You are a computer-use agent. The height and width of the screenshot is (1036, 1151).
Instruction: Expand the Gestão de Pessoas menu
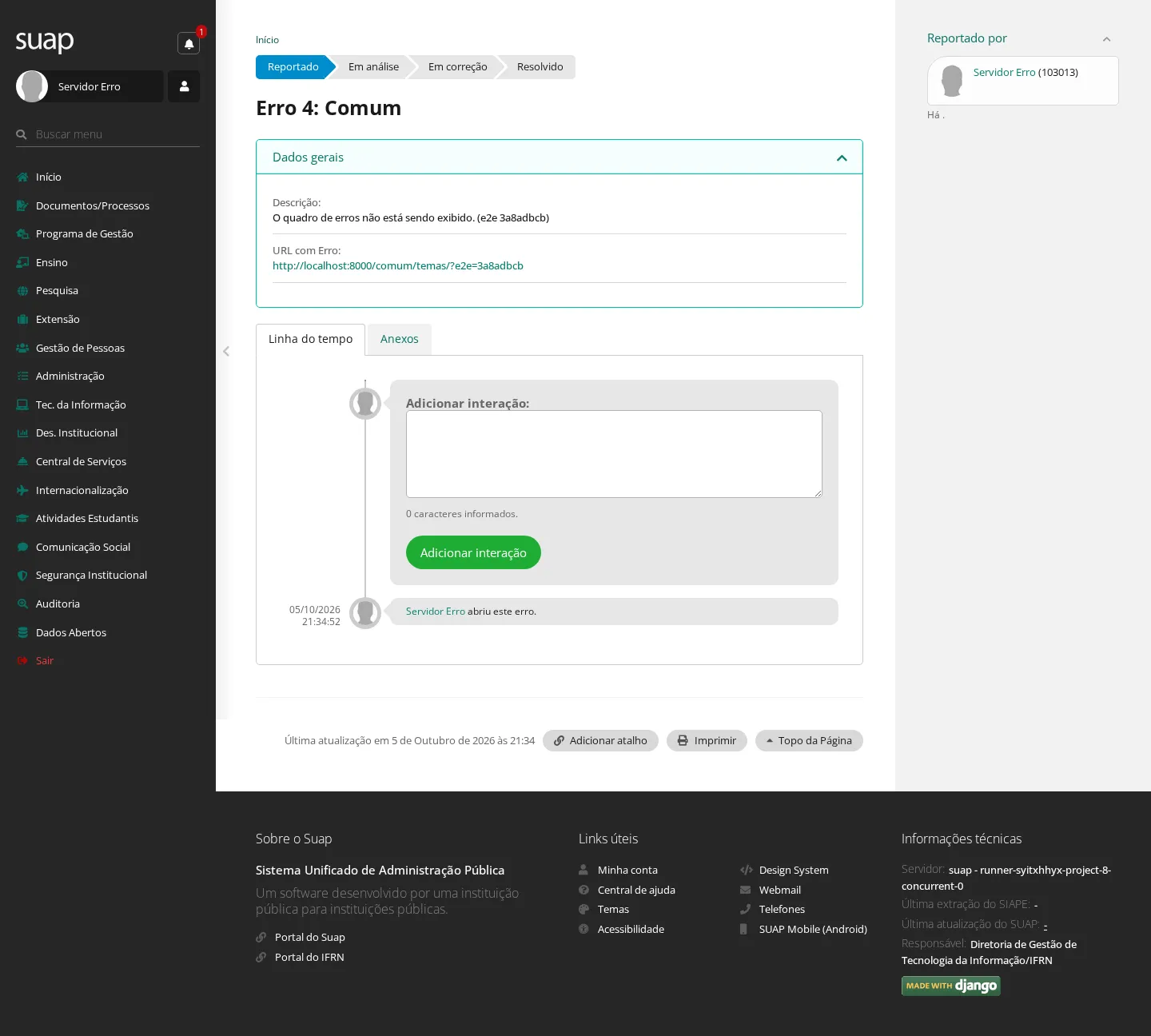click(x=80, y=348)
